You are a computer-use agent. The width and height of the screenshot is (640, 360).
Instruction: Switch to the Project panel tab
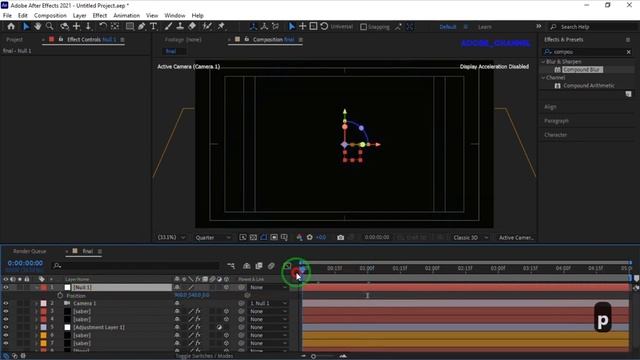[x=14, y=40]
